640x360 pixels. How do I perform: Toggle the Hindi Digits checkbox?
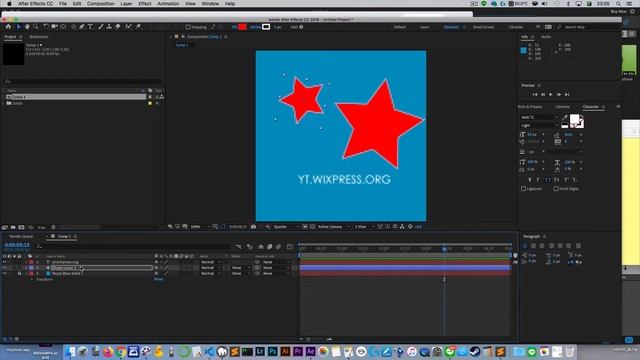(x=556, y=189)
